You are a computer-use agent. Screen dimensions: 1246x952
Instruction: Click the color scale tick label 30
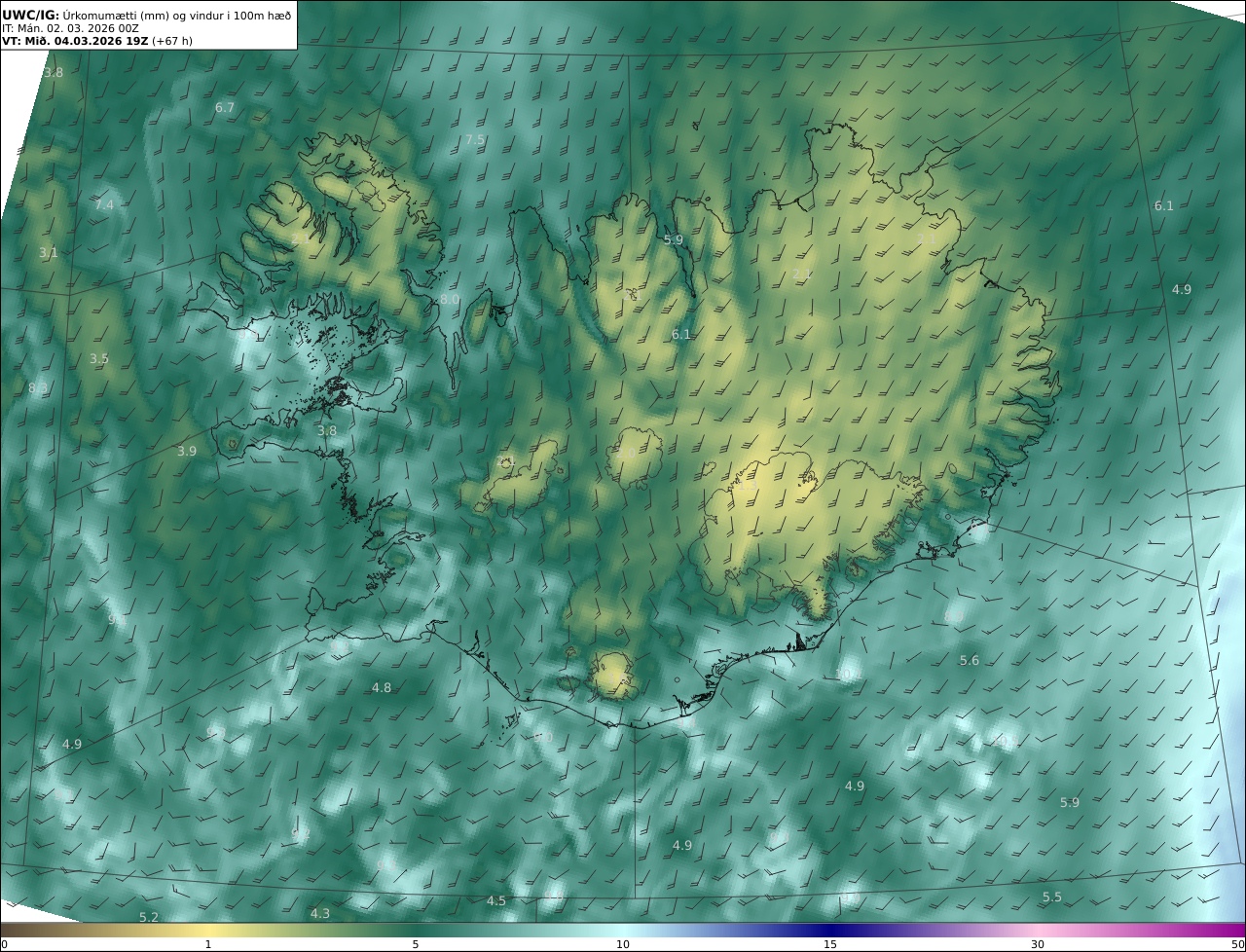pos(1038,944)
